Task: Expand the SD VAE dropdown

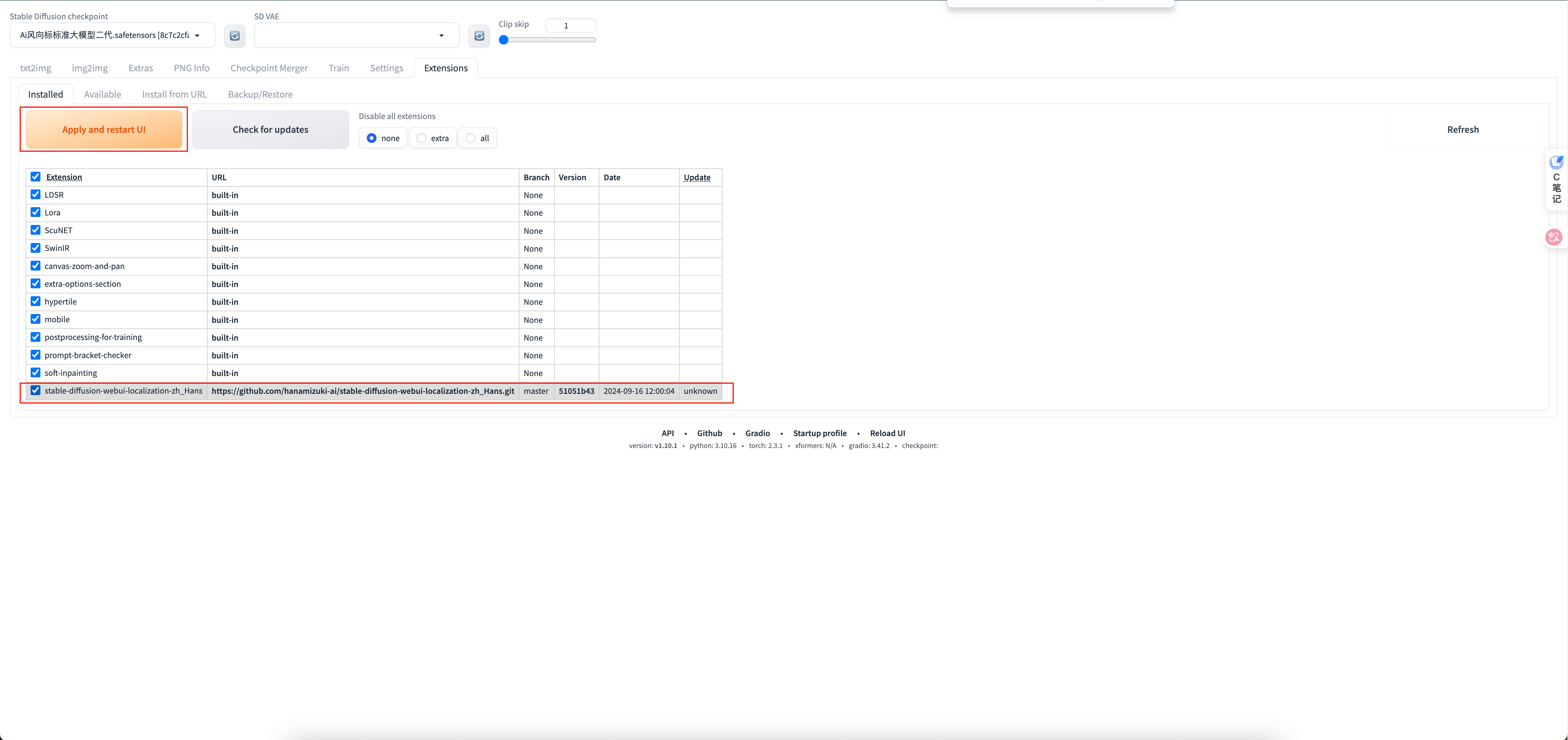Action: 357,35
